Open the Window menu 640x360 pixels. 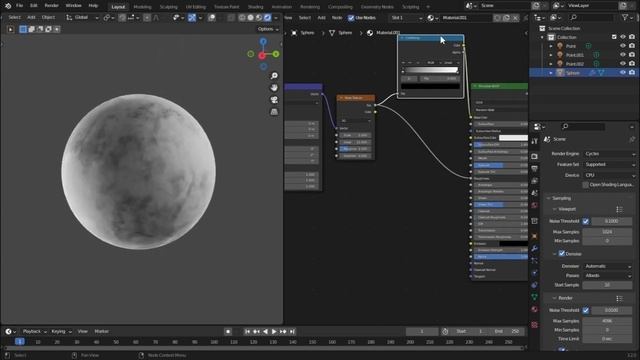coord(73,6)
